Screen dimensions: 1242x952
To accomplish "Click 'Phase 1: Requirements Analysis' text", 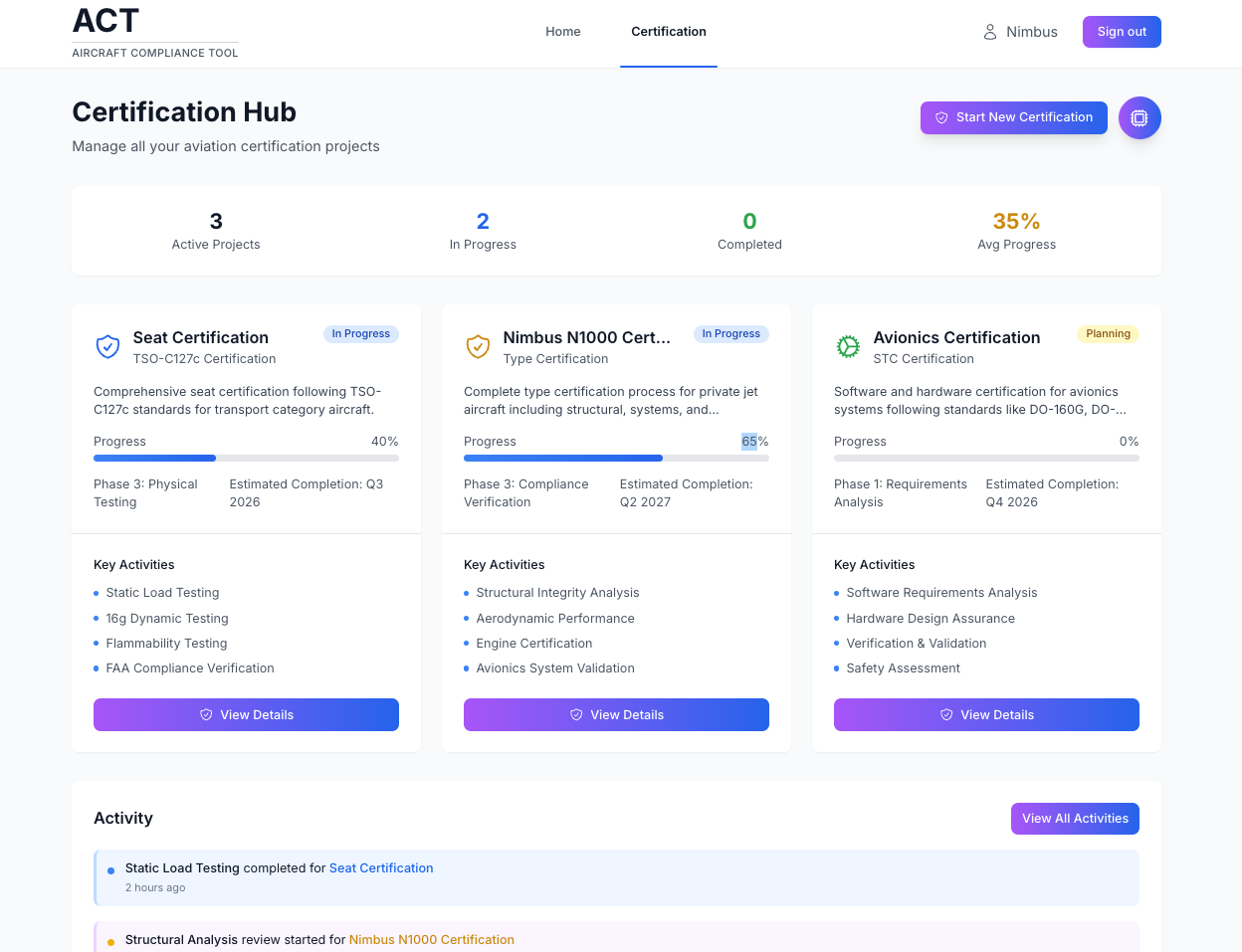I will coord(901,493).
